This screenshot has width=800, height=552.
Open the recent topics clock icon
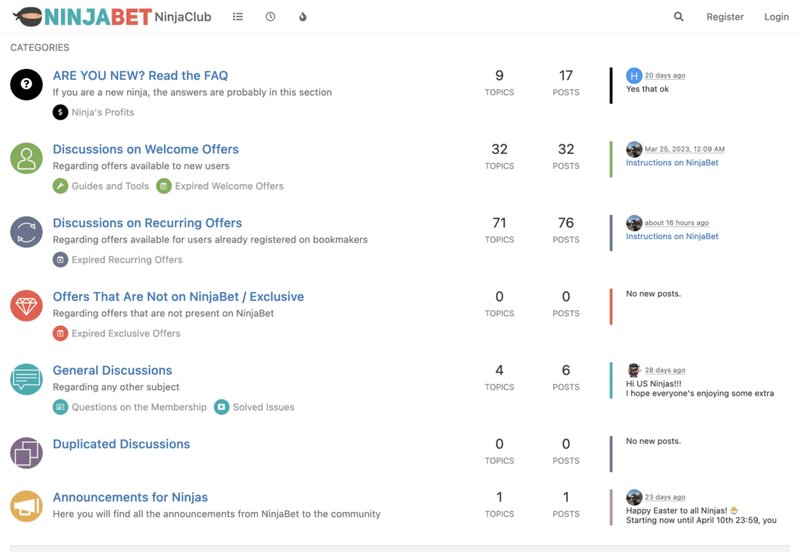click(x=270, y=16)
